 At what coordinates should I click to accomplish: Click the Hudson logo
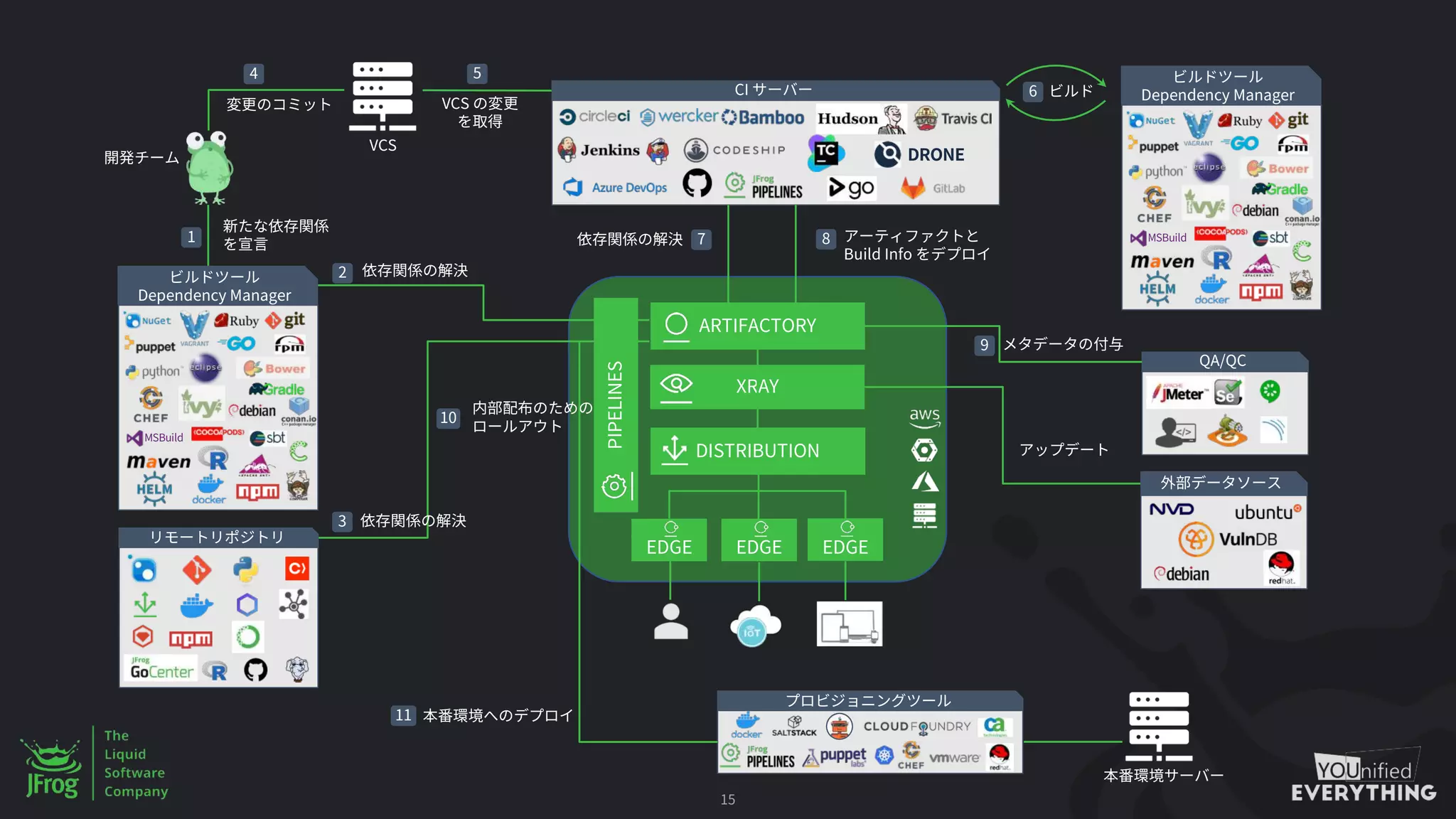pos(861,118)
